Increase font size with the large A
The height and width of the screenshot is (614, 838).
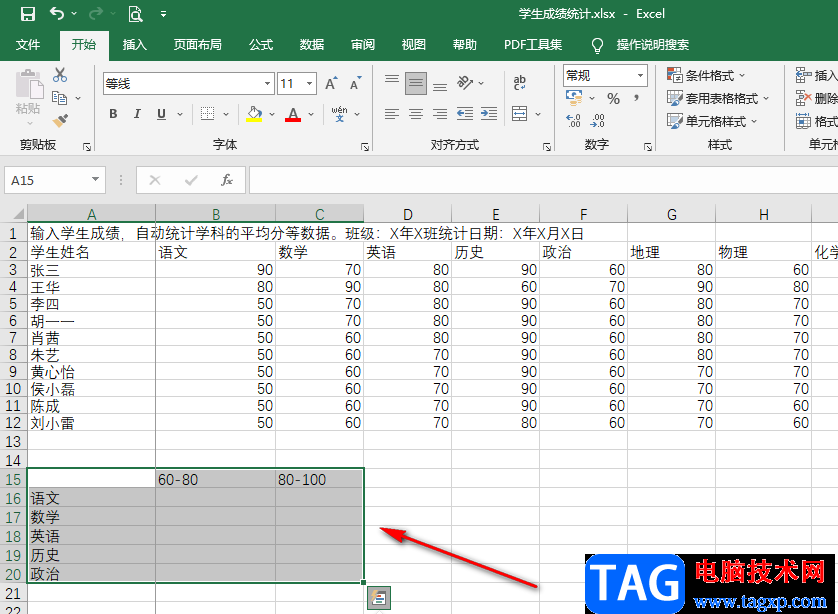pyautogui.click(x=331, y=83)
